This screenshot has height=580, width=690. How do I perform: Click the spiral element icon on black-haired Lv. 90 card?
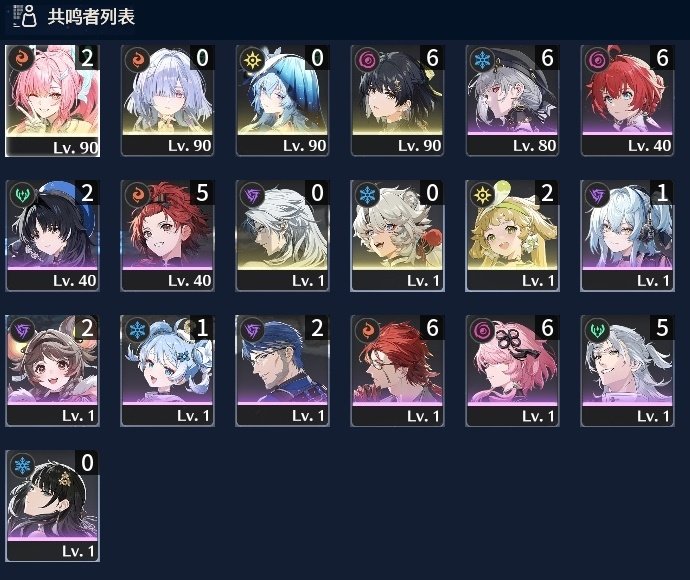tap(367, 59)
